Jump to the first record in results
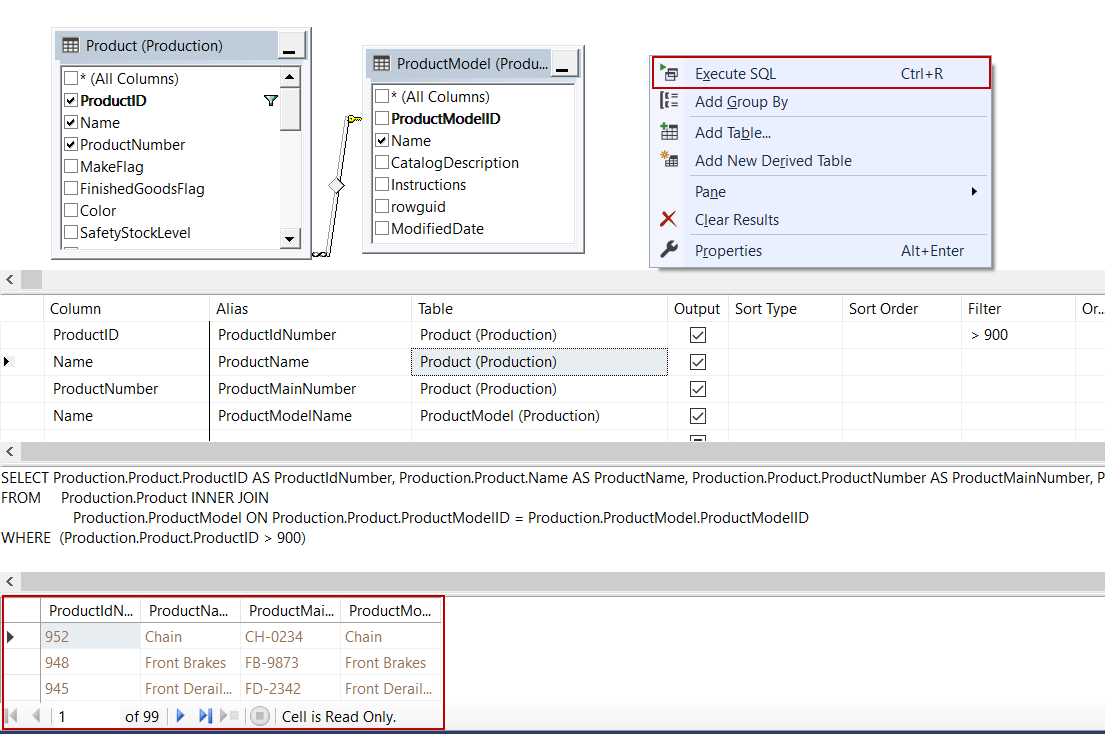The image size is (1105, 734). 14,715
